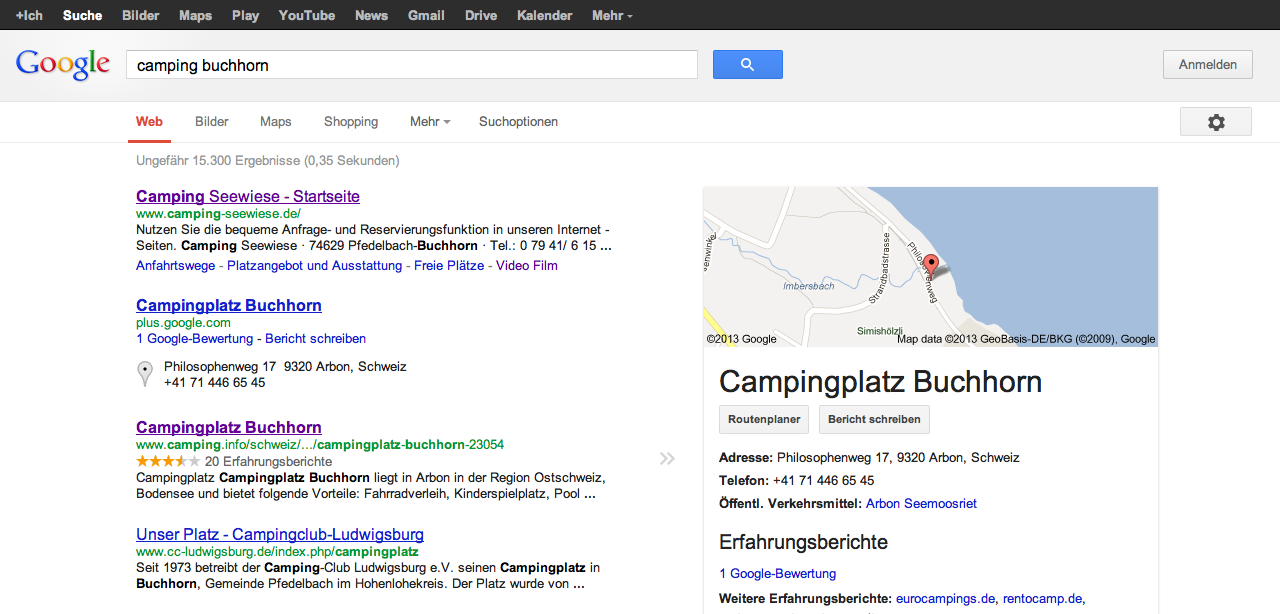
Task: Click the Google logo
Action: tap(62, 65)
